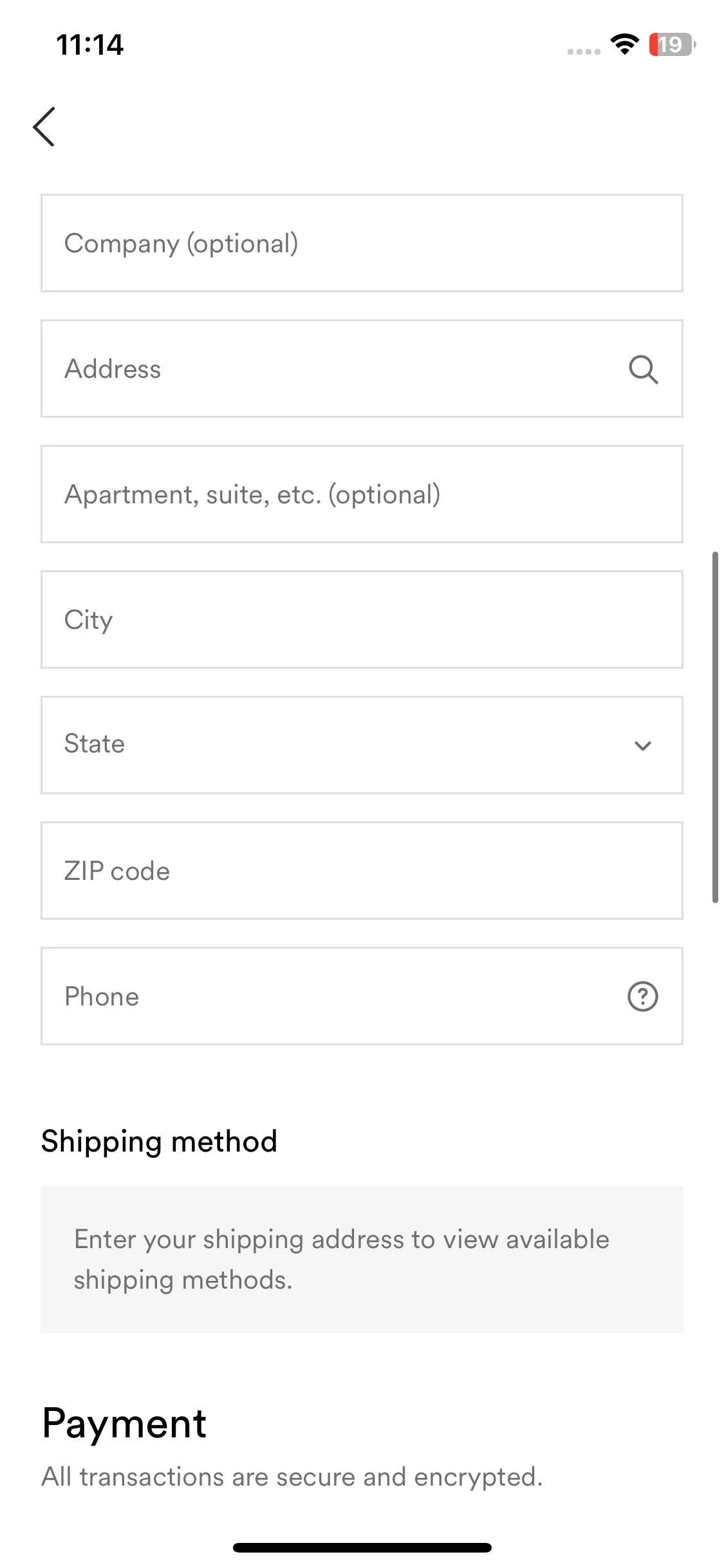724x1568 pixels.
Task: Click into the Phone number field
Action: 362,996
